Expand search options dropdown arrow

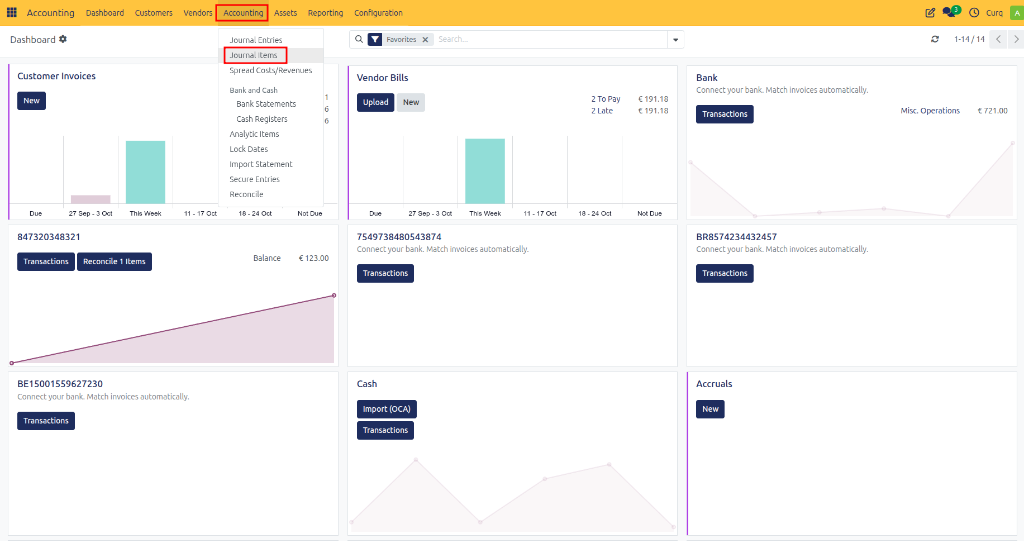(675, 40)
